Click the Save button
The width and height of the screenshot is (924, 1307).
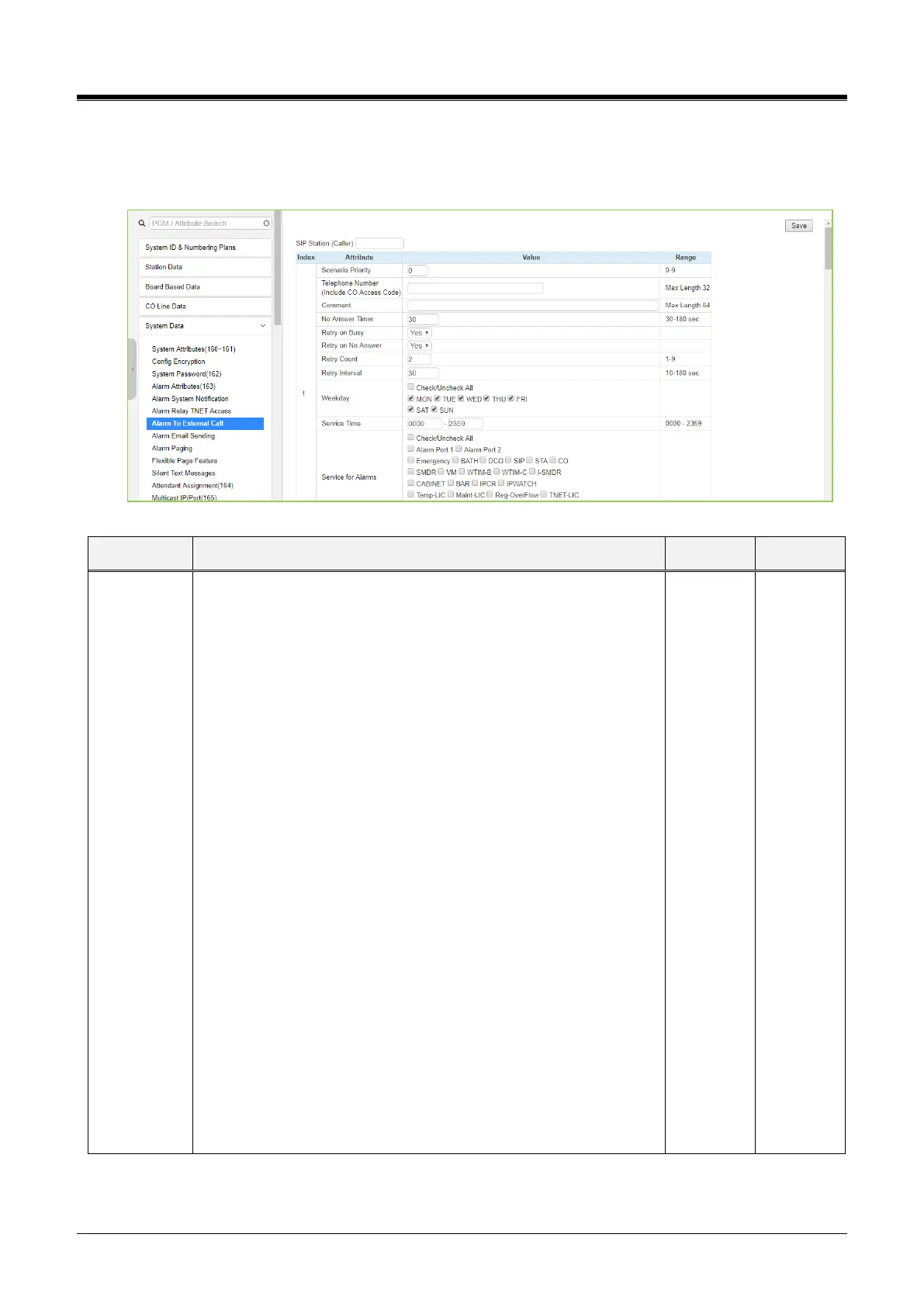(x=799, y=226)
